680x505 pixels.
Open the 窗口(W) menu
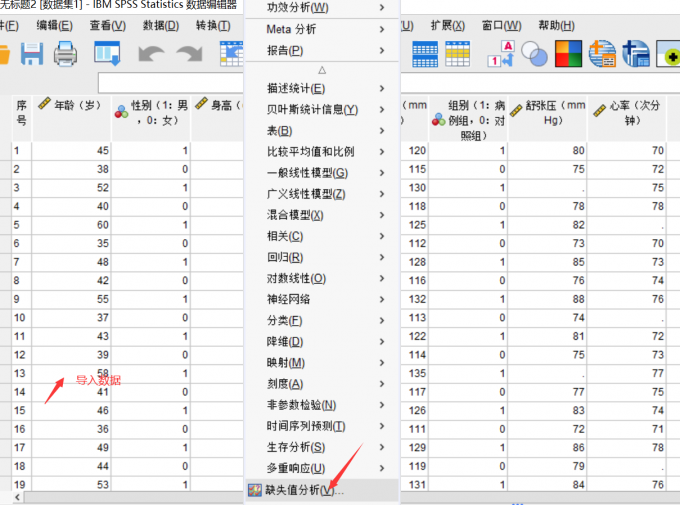pyautogui.click(x=502, y=26)
